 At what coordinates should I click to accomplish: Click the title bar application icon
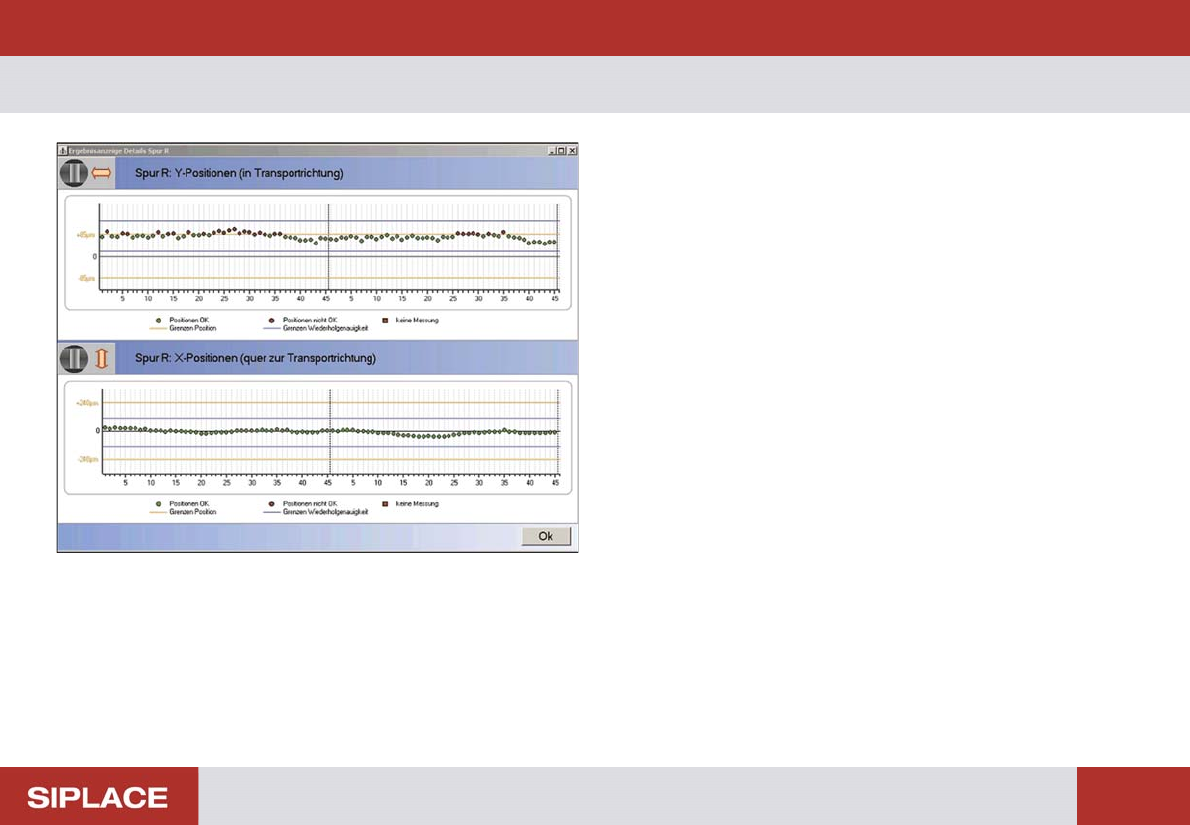tap(63, 150)
